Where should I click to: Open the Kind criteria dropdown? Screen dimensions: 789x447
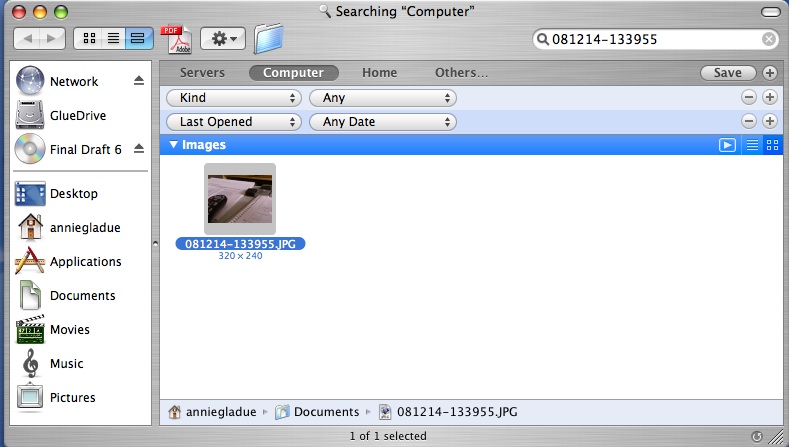[234, 98]
